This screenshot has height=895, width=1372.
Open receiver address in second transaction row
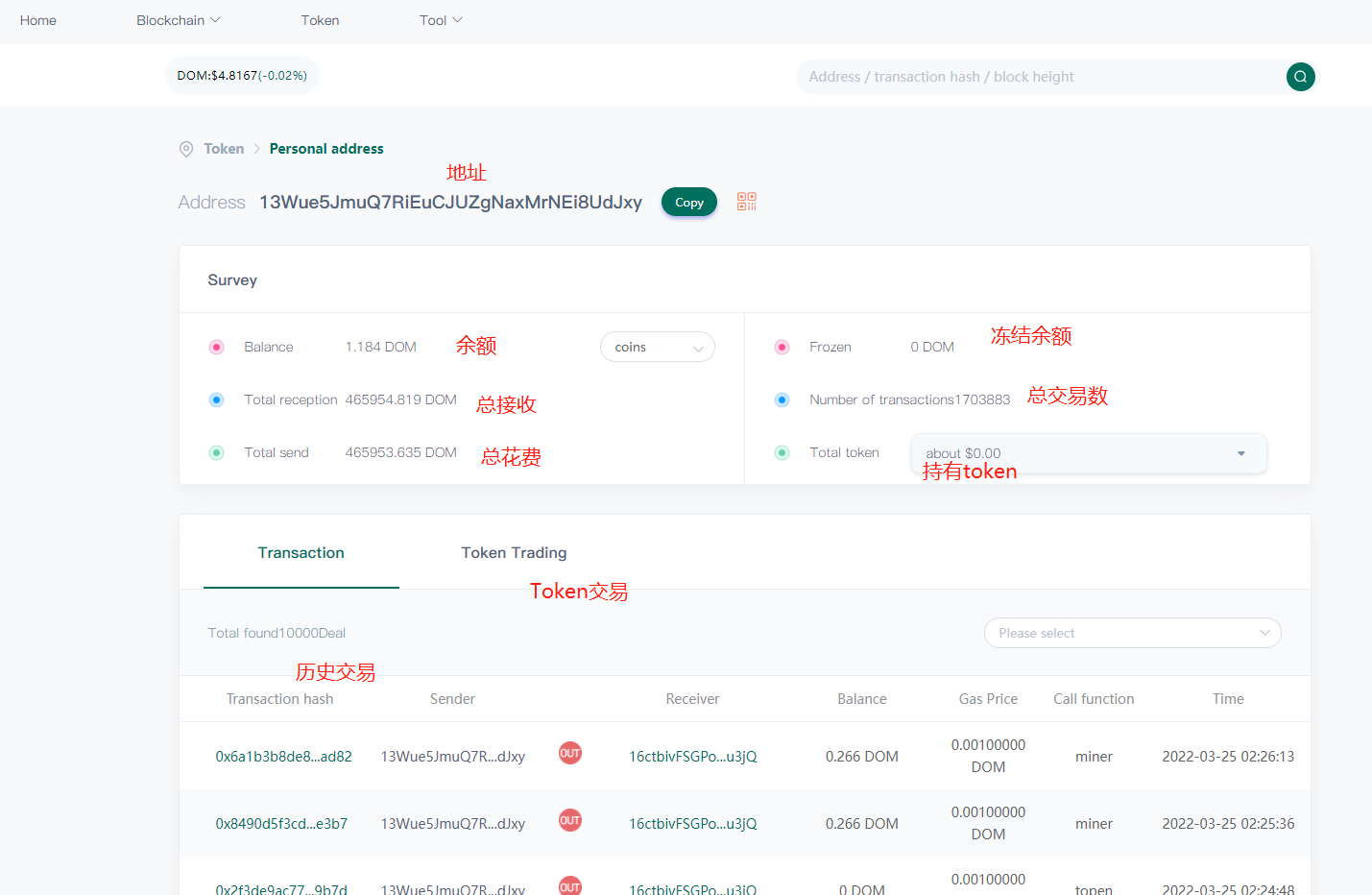point(692,824)
